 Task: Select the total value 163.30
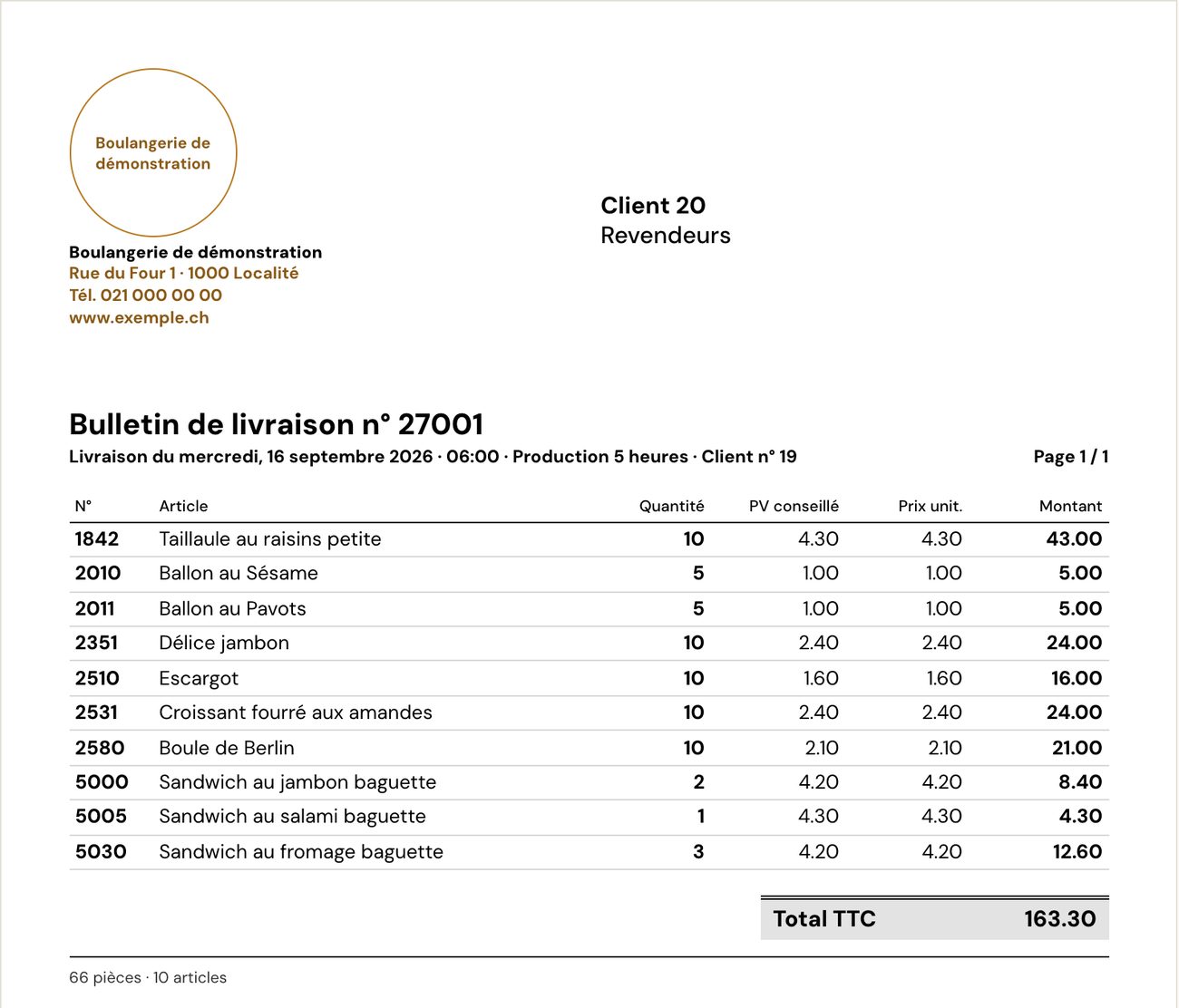1060,919
